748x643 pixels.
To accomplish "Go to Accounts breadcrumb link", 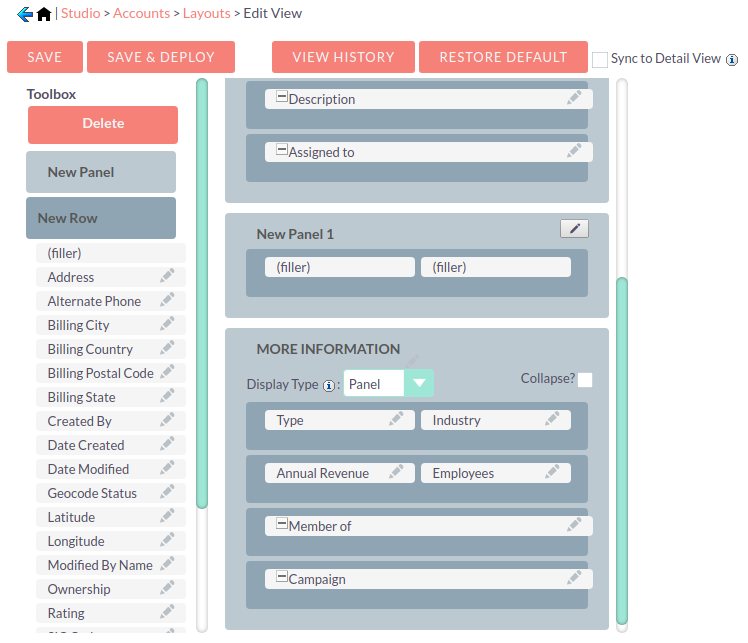I will pos(141,14).
